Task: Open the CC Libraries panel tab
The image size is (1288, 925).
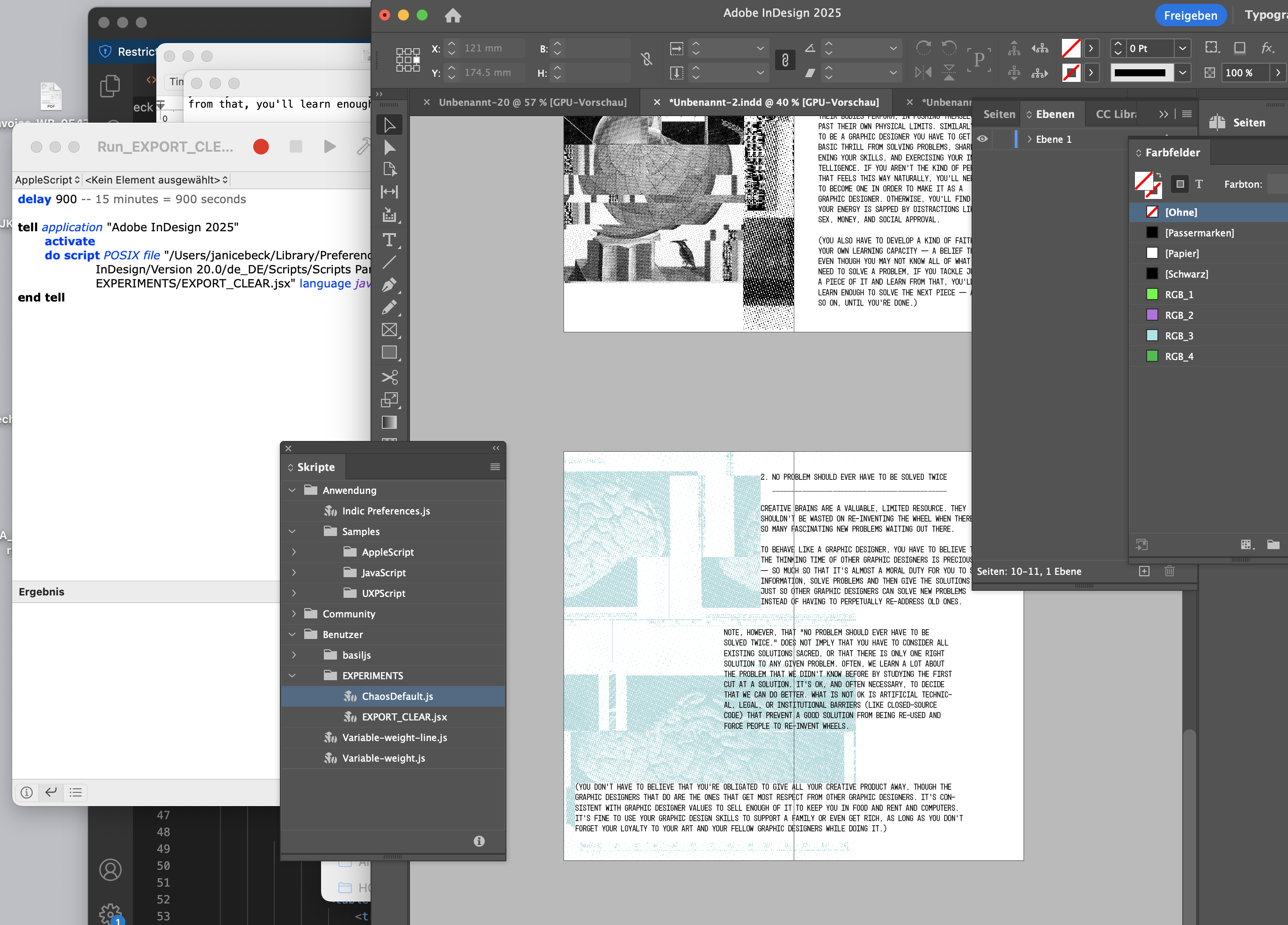Action: click(x=1116, y=114)
